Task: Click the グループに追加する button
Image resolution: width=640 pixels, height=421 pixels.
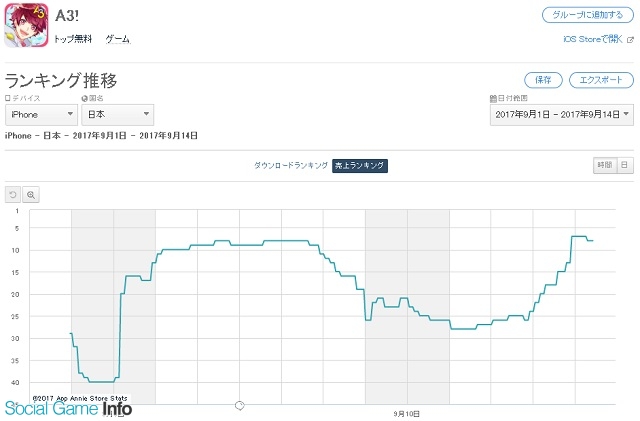Action: 587,15
